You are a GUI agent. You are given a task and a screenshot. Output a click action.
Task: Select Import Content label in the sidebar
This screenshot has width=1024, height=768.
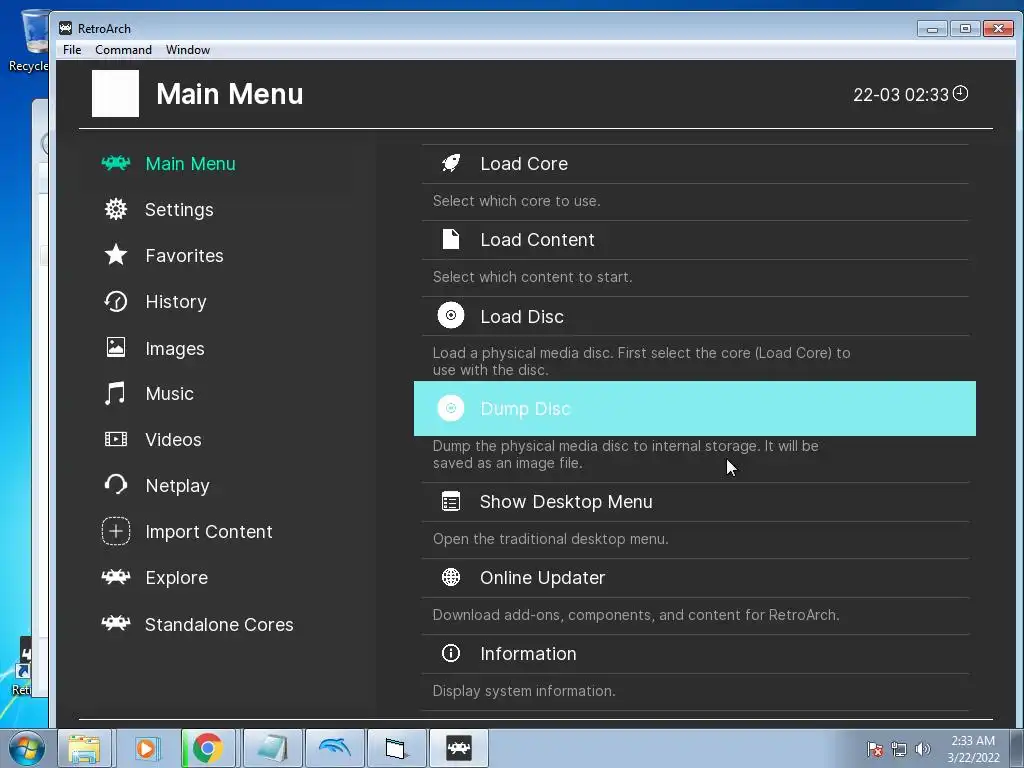(x=208, y=532)
